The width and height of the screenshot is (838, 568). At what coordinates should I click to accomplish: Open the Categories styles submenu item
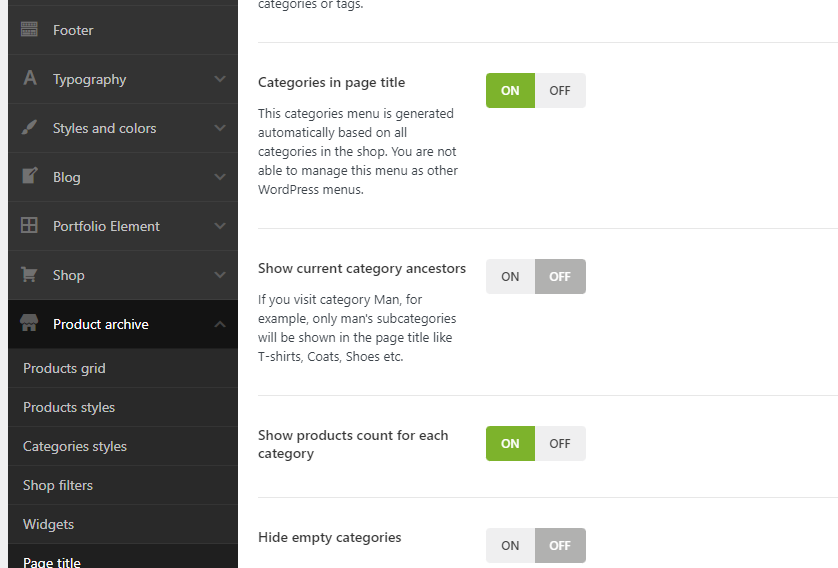tap(75, 446)
